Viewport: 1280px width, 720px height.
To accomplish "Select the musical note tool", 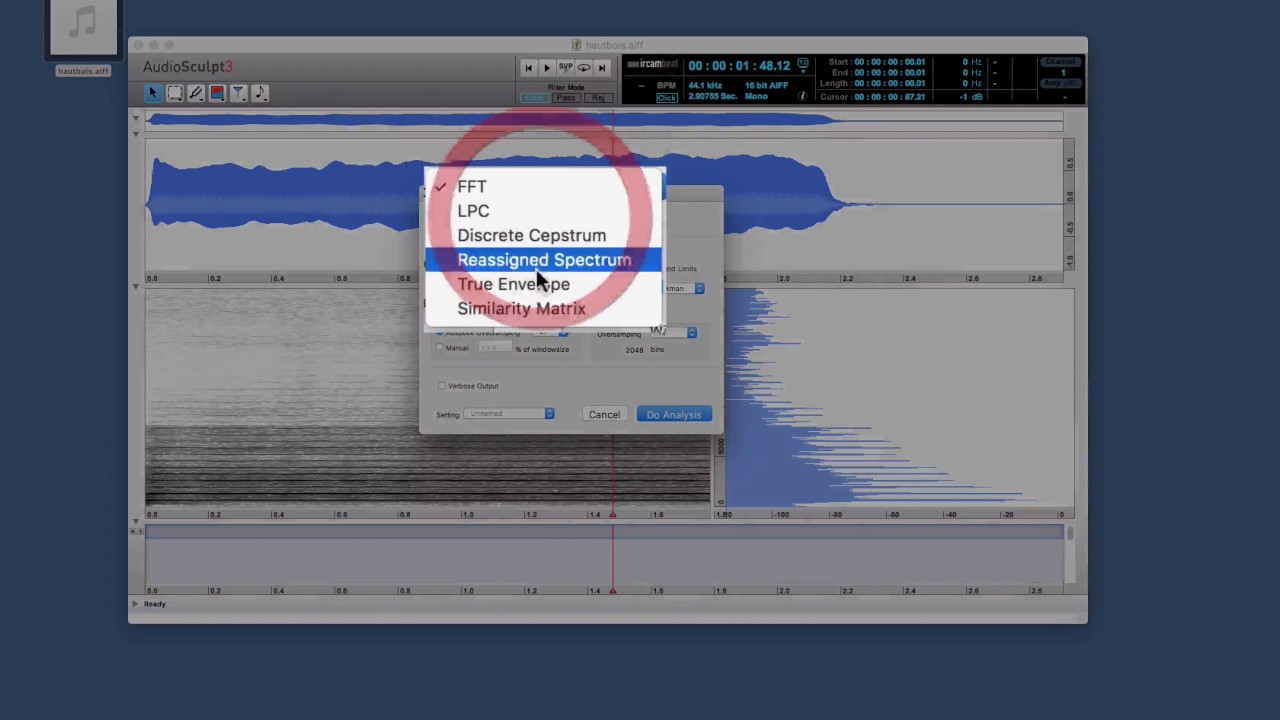I will tap(259, 93).
